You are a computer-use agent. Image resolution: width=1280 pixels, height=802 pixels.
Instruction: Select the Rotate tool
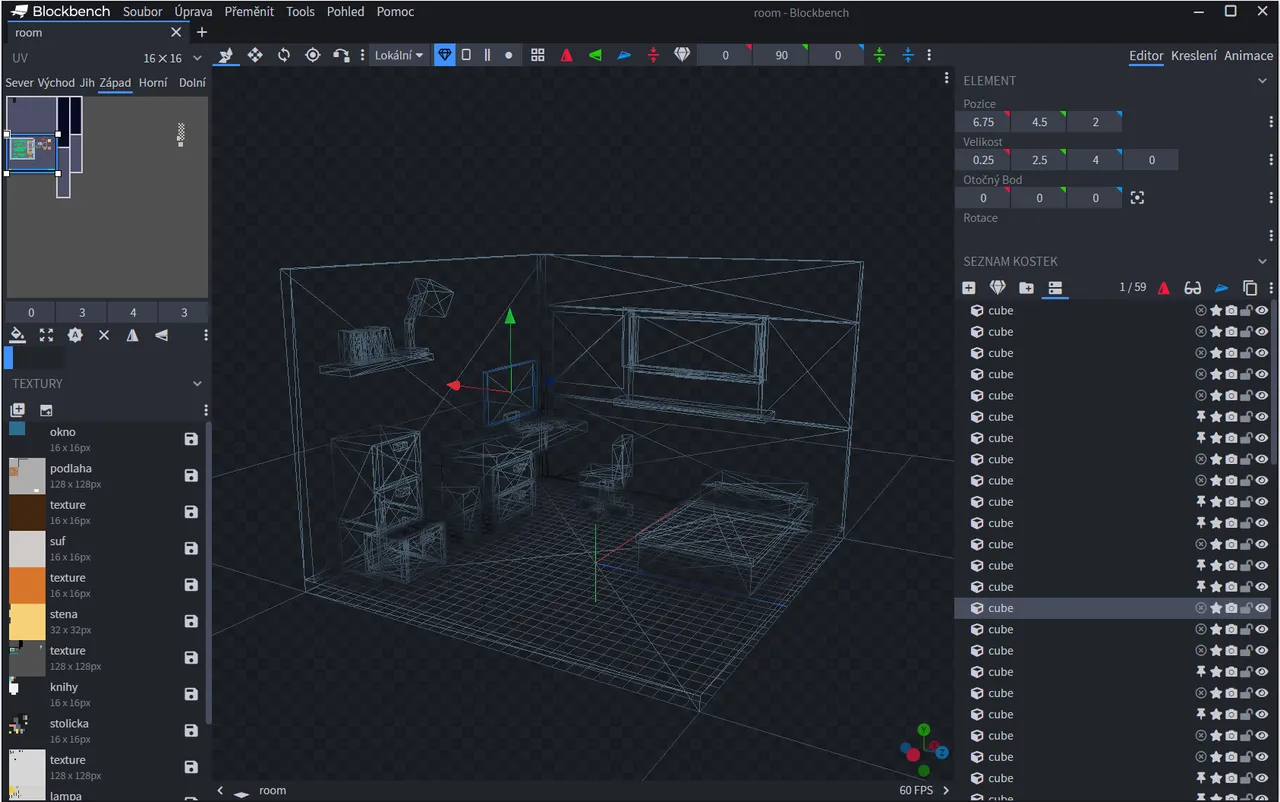point(284,55)
